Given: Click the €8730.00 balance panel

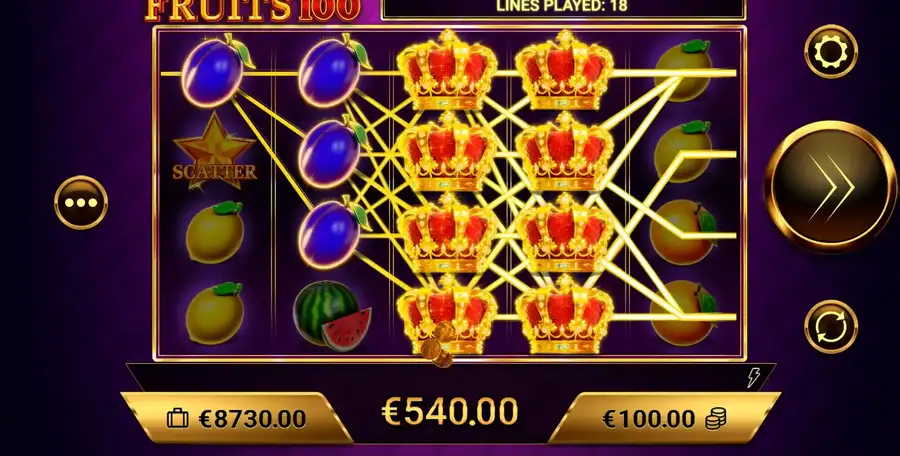Looking at the screenshot, I should (236, 419).
